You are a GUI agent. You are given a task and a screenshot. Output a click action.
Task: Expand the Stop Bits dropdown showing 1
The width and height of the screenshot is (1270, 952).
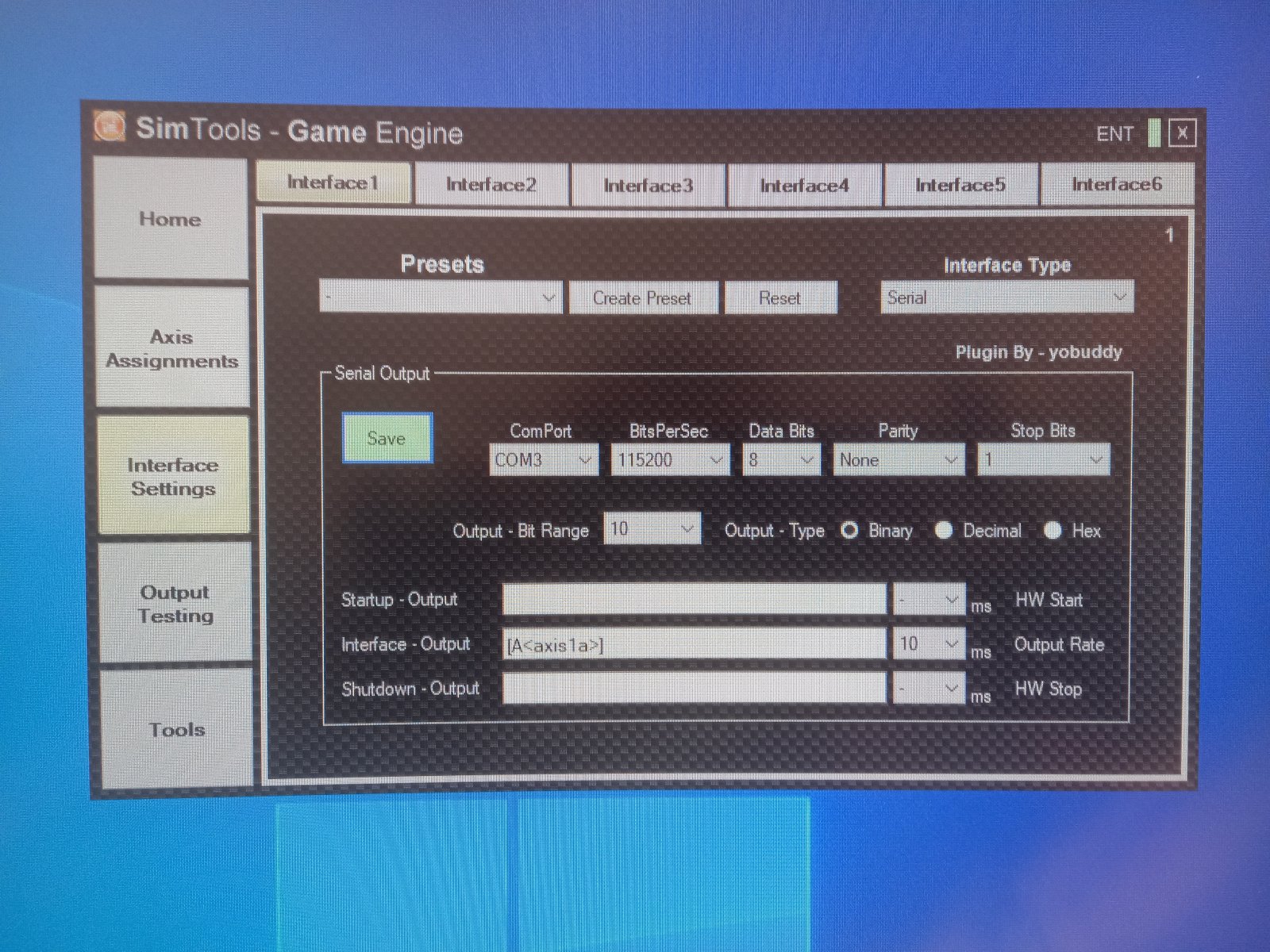point(1044,459)
